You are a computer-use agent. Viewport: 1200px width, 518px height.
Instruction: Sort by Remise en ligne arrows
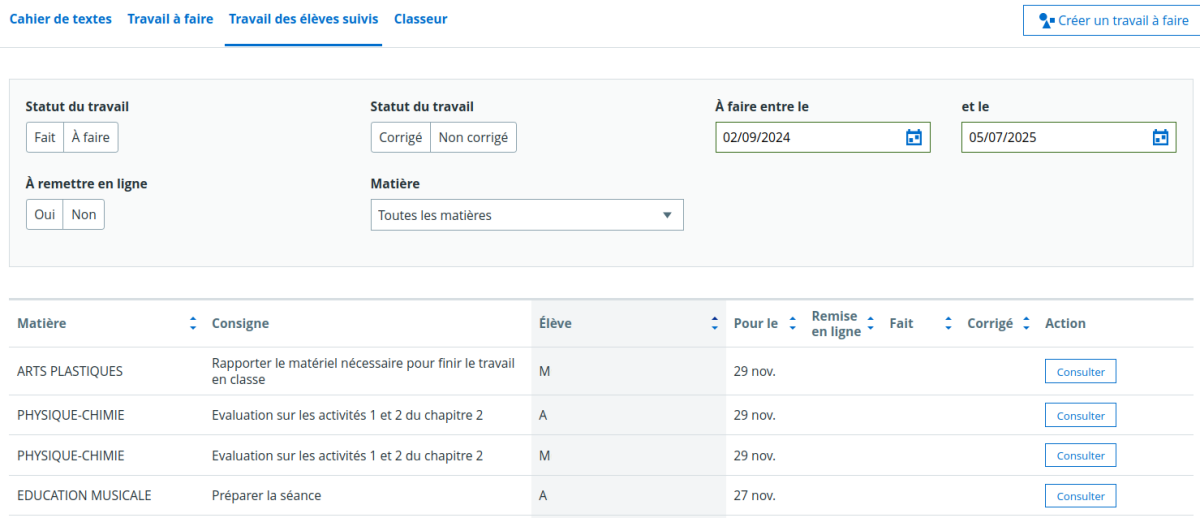(870, 324)
